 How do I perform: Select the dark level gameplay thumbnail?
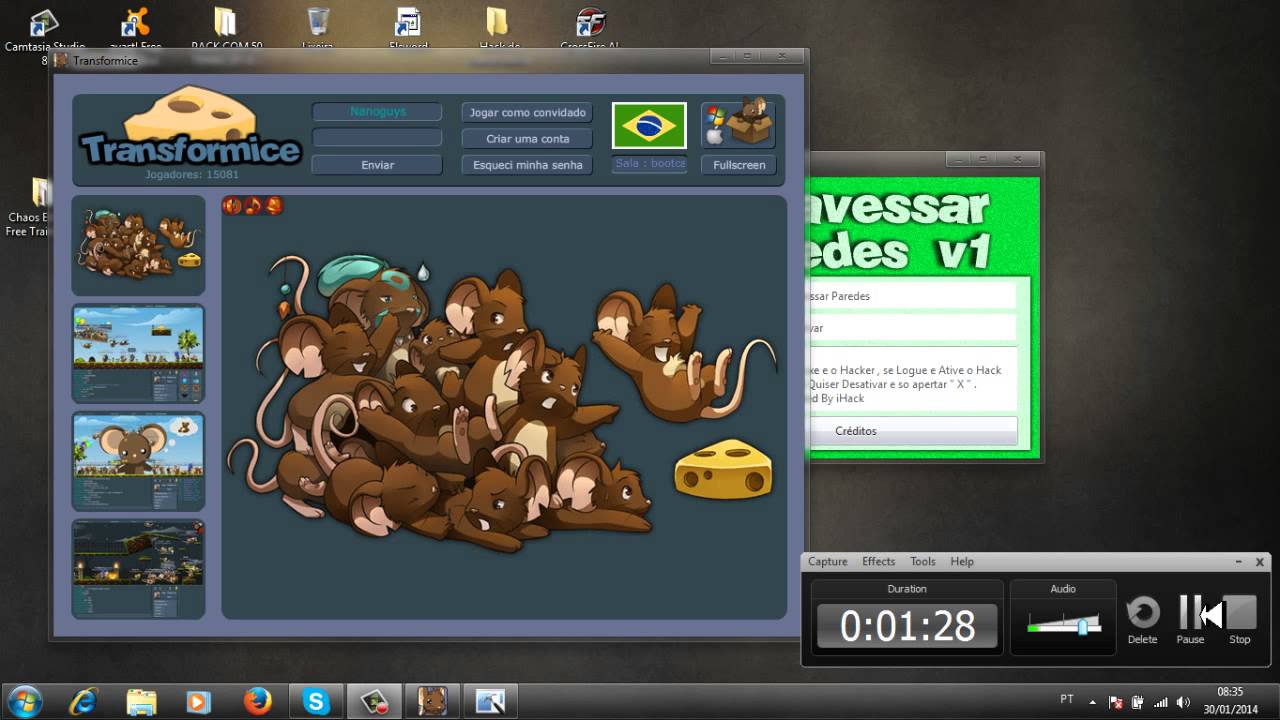click(138, 569)
